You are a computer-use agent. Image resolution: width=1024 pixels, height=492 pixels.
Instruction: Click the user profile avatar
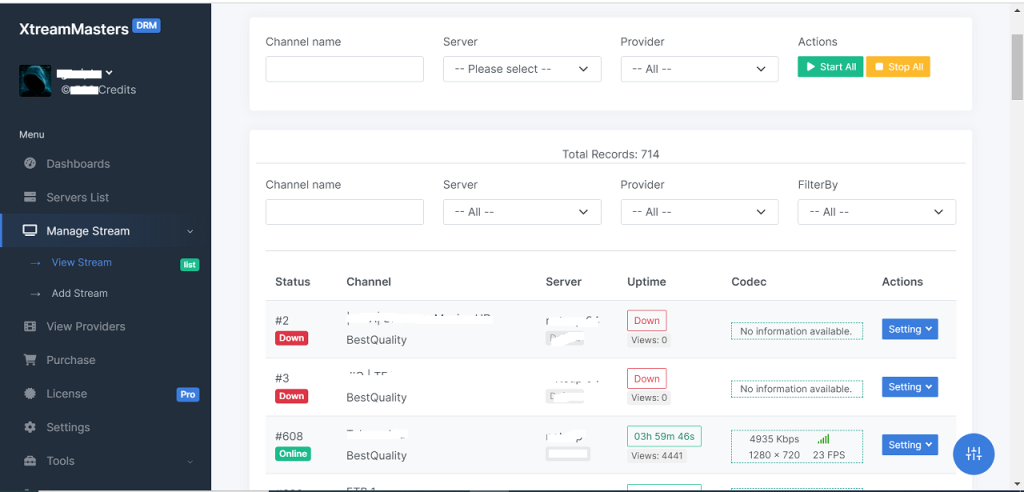tap(35, 81)
